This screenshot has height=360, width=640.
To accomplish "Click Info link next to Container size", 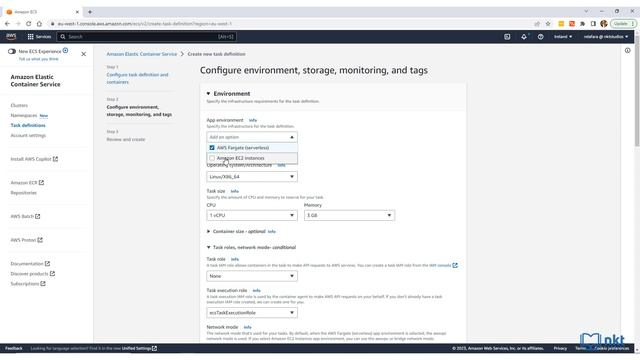I will pos(271,232).
